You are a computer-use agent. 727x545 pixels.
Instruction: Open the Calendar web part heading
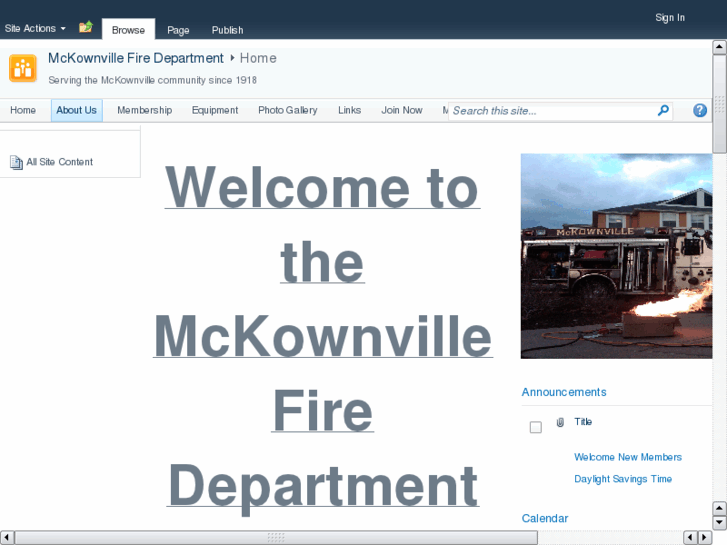(545, 518)
